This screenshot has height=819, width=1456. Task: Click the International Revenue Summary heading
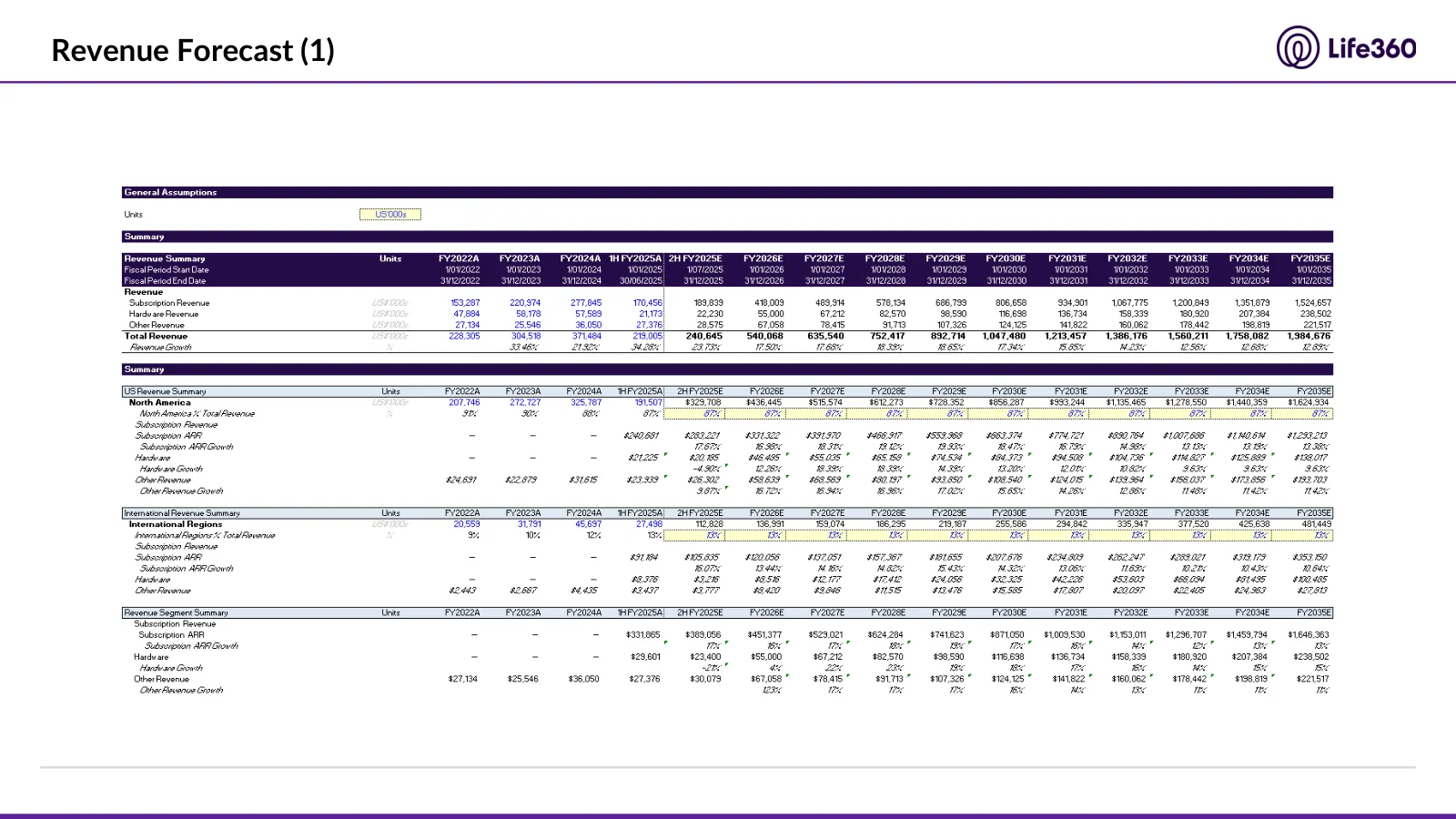click(x=182, y=513)
